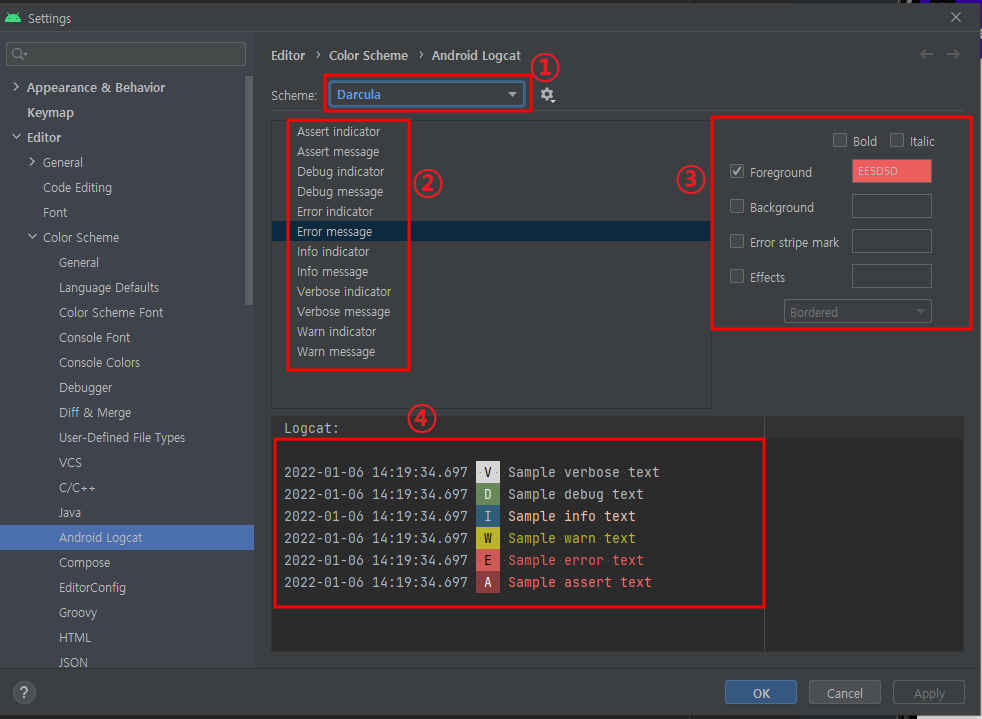Select VCS color settings
The width and height of the screenshot is (982, 719).
(x=70, y=463)
